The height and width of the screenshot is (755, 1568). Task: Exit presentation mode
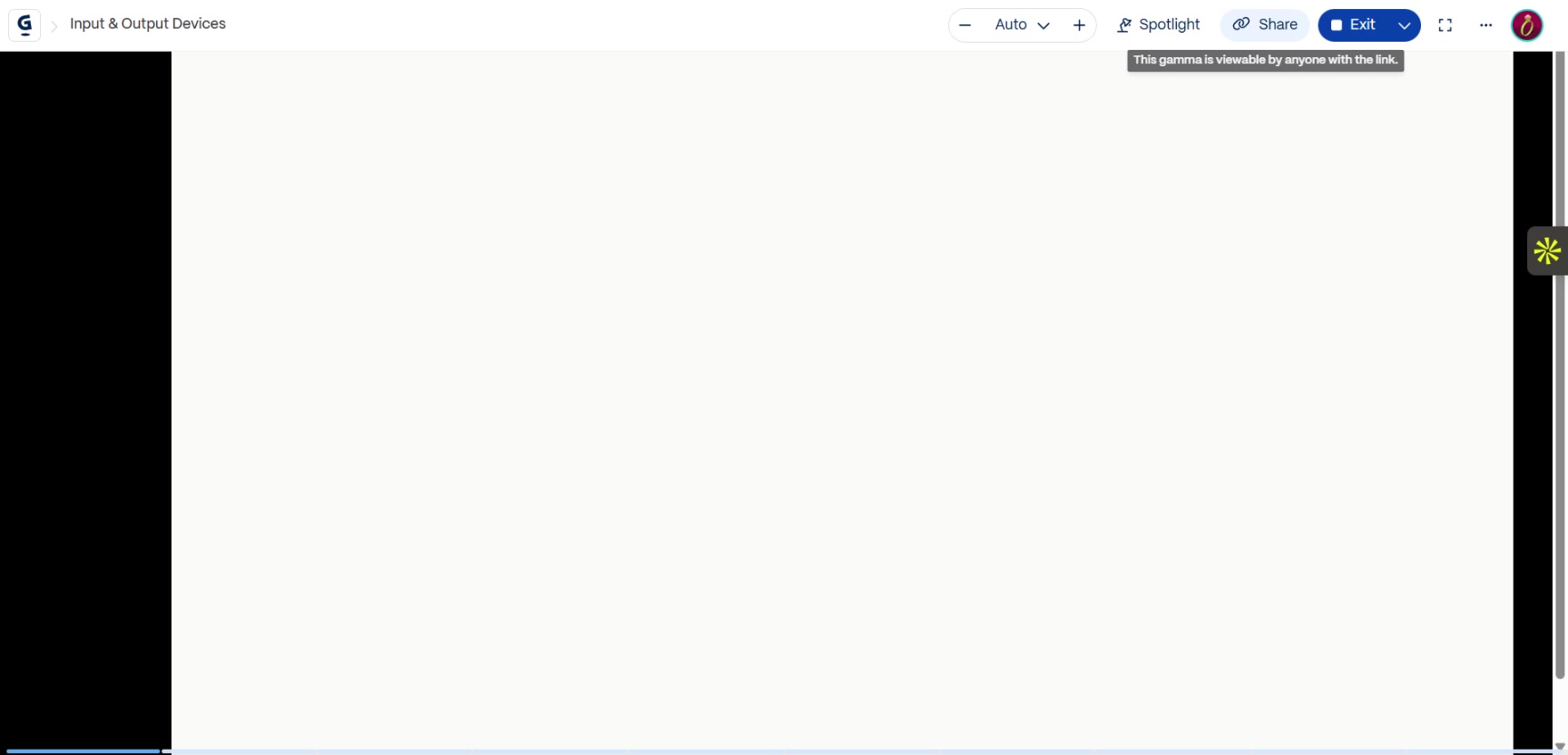click(1354, 25)
